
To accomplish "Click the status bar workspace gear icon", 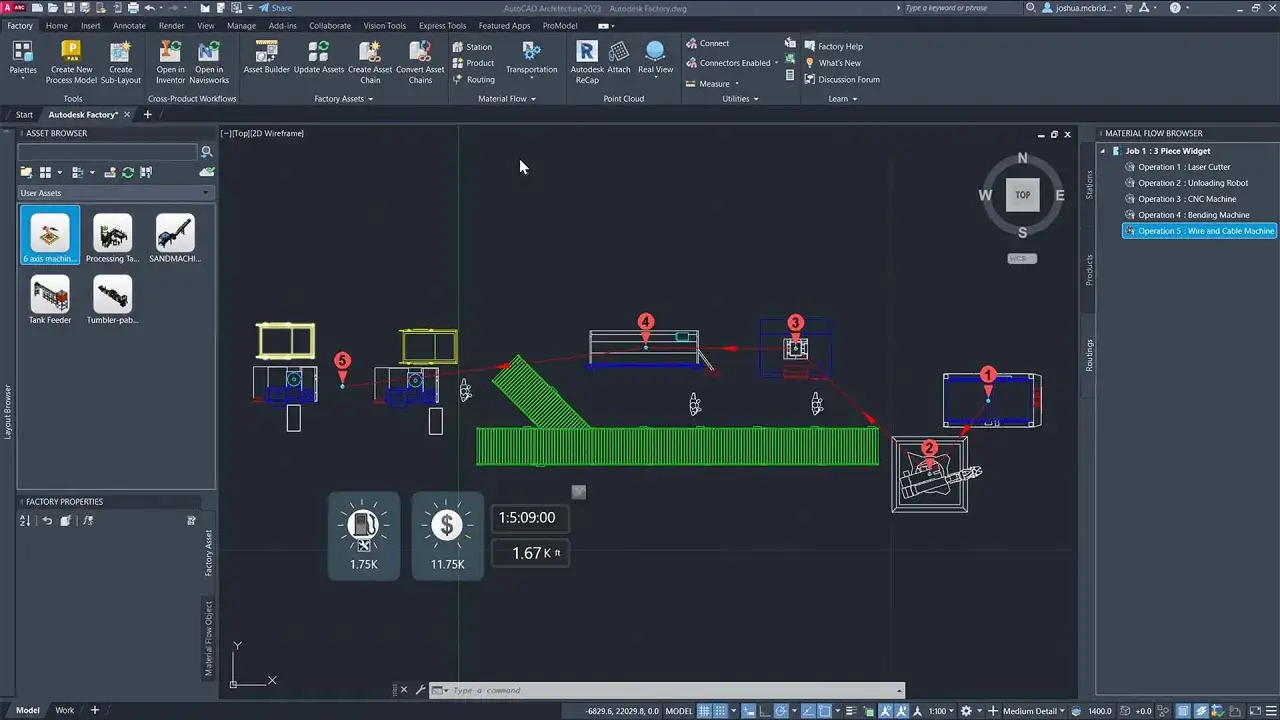I will click(x=966, y=711).
